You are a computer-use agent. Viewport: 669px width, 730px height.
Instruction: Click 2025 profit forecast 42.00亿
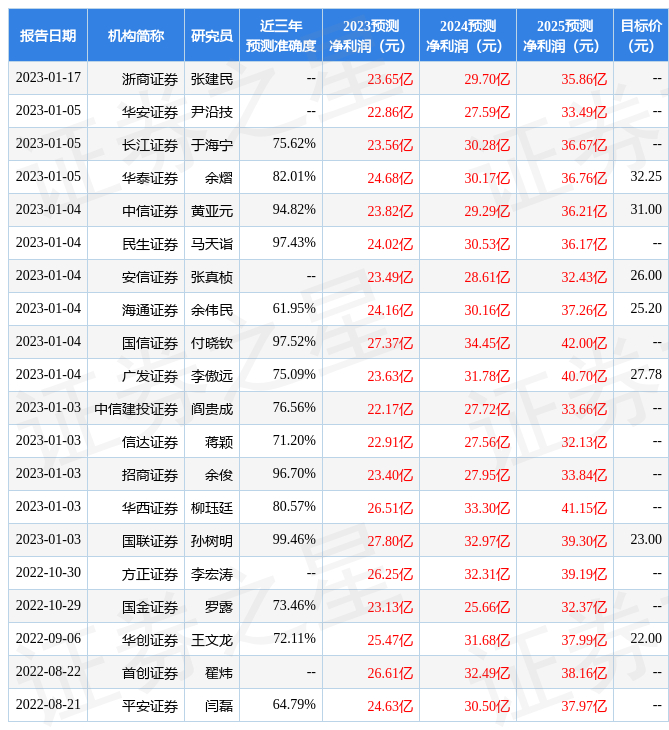coord(584,343)
